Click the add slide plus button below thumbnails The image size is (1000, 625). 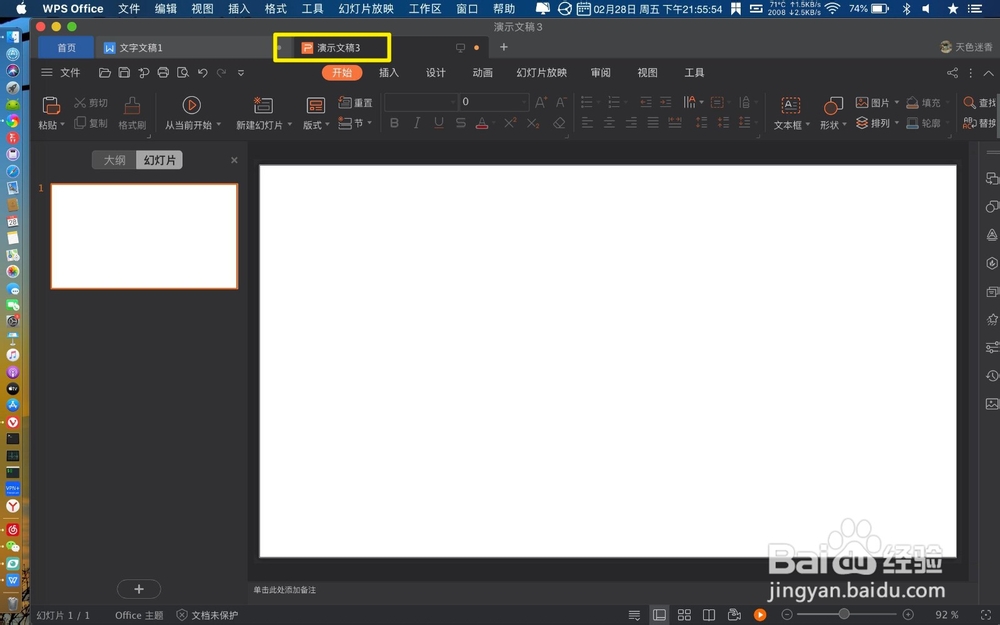(x=139, y=589)
